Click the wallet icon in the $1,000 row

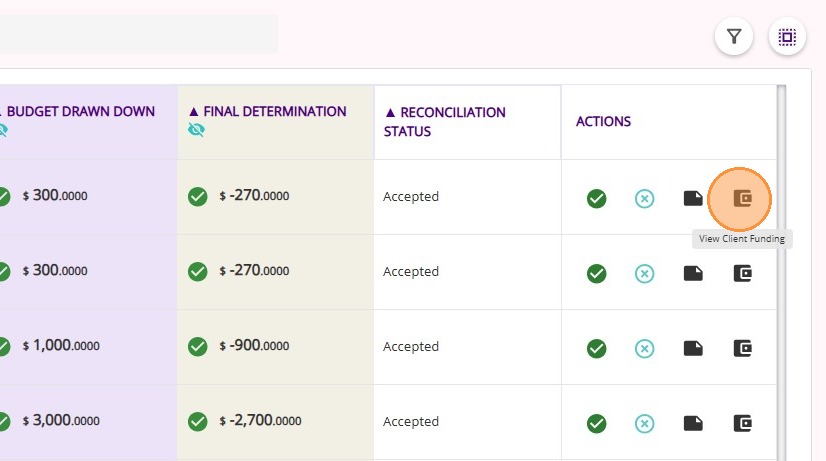(x=742, y=348)
